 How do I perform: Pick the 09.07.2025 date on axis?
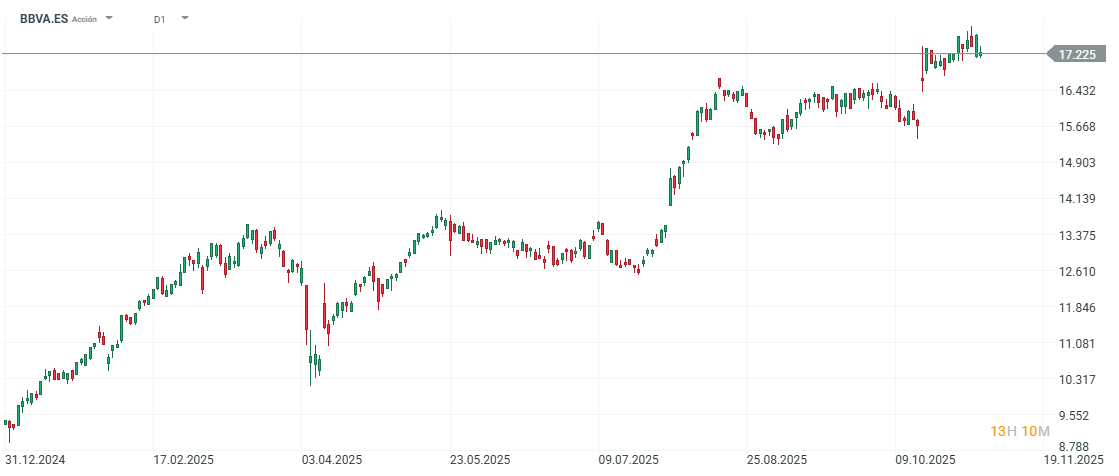(629, 460)
